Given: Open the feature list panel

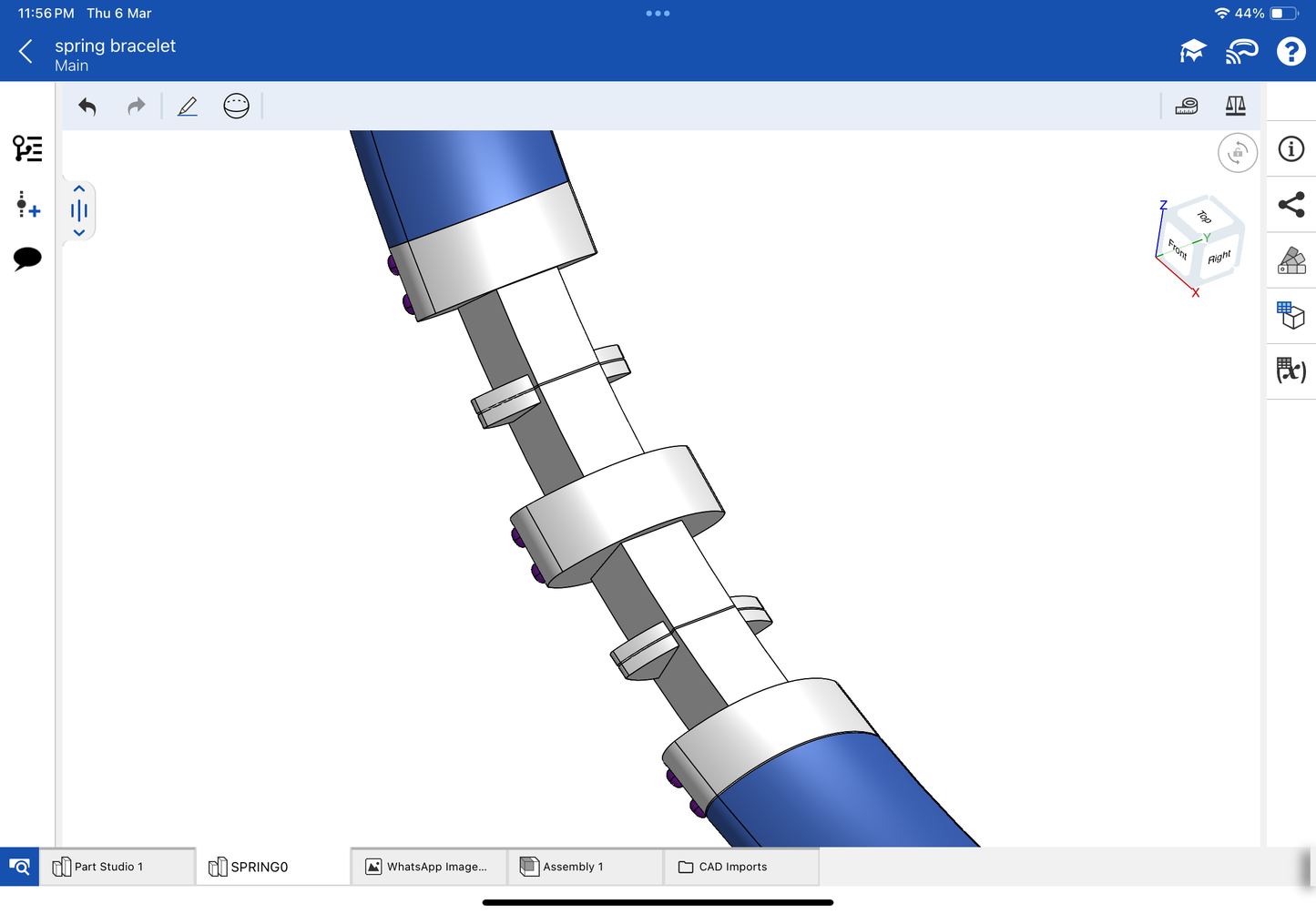Looking at the screenshot, I should click(x=27, y=148).
